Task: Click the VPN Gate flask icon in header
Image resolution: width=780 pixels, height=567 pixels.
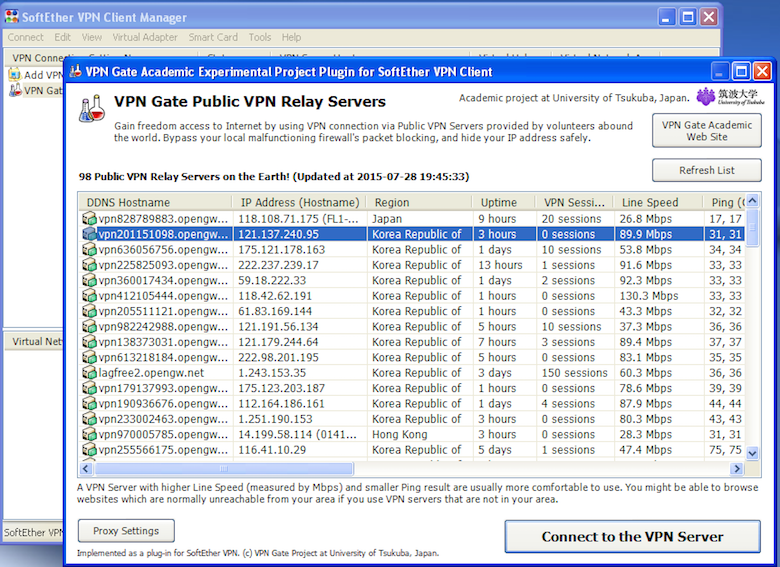Action: (92, 108)
